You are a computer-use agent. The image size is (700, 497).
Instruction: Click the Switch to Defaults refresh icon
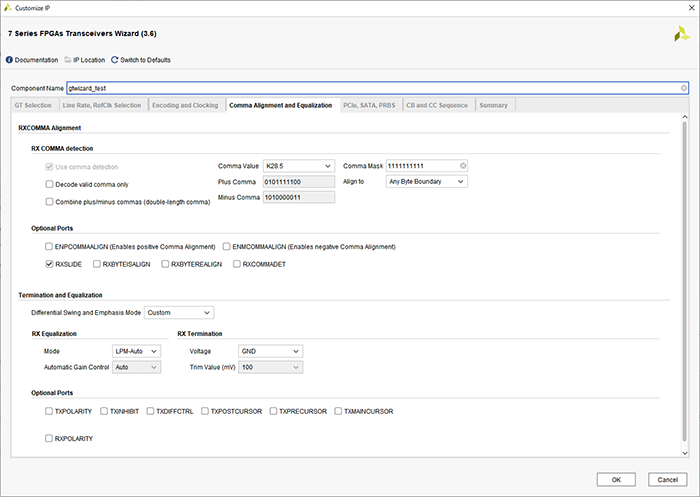point(115,60)
